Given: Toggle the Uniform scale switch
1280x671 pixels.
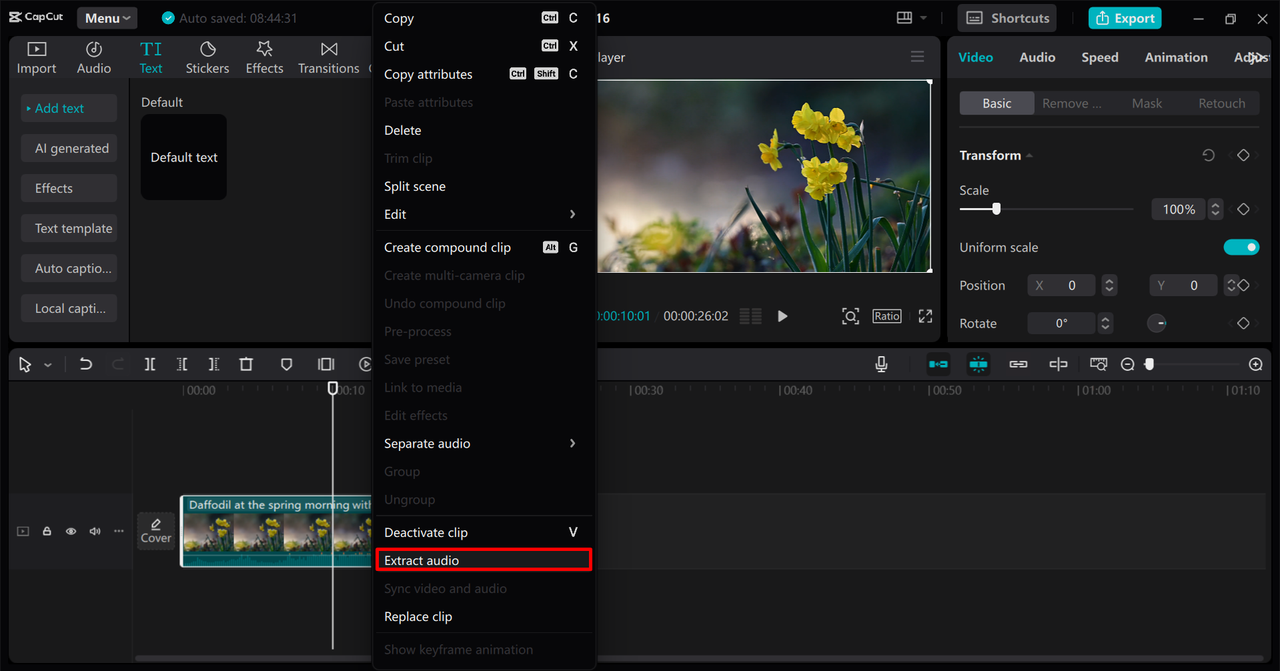Looking at the screenshot, I should (x=1241, y=247).
